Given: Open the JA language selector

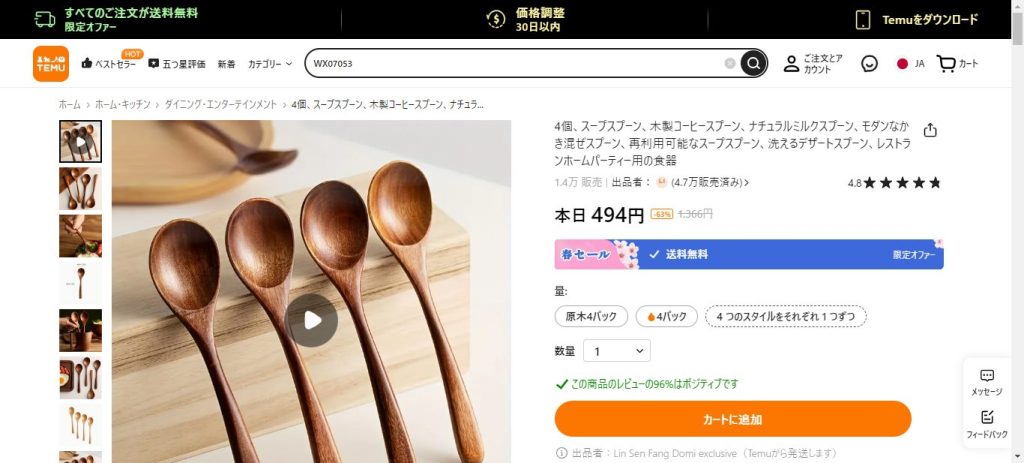Looking at the screenshot, I should click(x=910, y=64).
